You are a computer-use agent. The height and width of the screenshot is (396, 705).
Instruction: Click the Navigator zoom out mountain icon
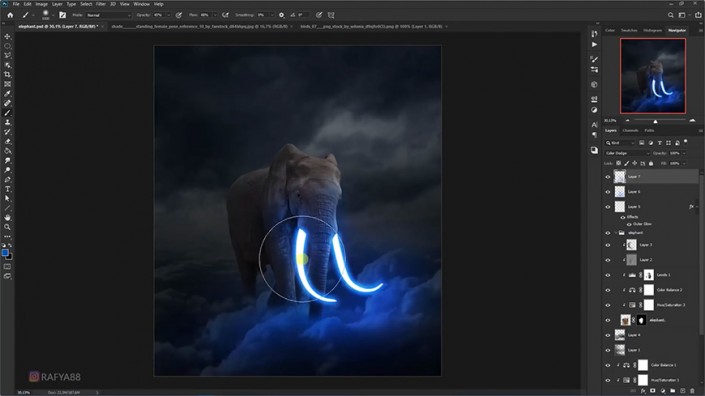[628, 120]
